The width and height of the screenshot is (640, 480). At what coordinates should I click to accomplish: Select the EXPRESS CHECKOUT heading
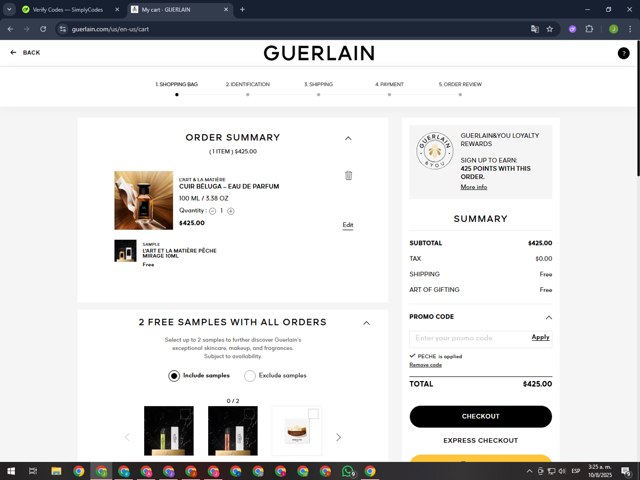(480, 440)
